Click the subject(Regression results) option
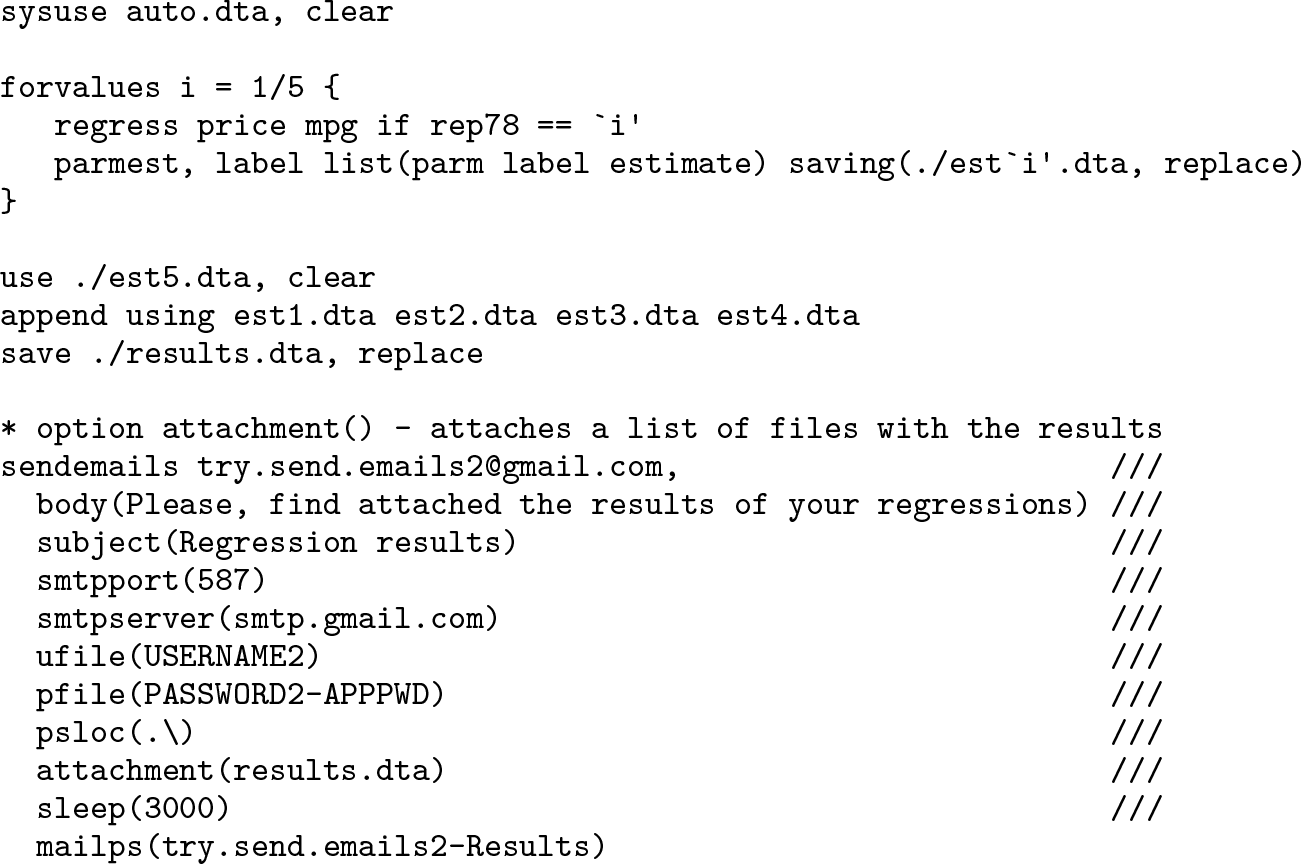1301x864 pixels. click(x=277, y=544)
